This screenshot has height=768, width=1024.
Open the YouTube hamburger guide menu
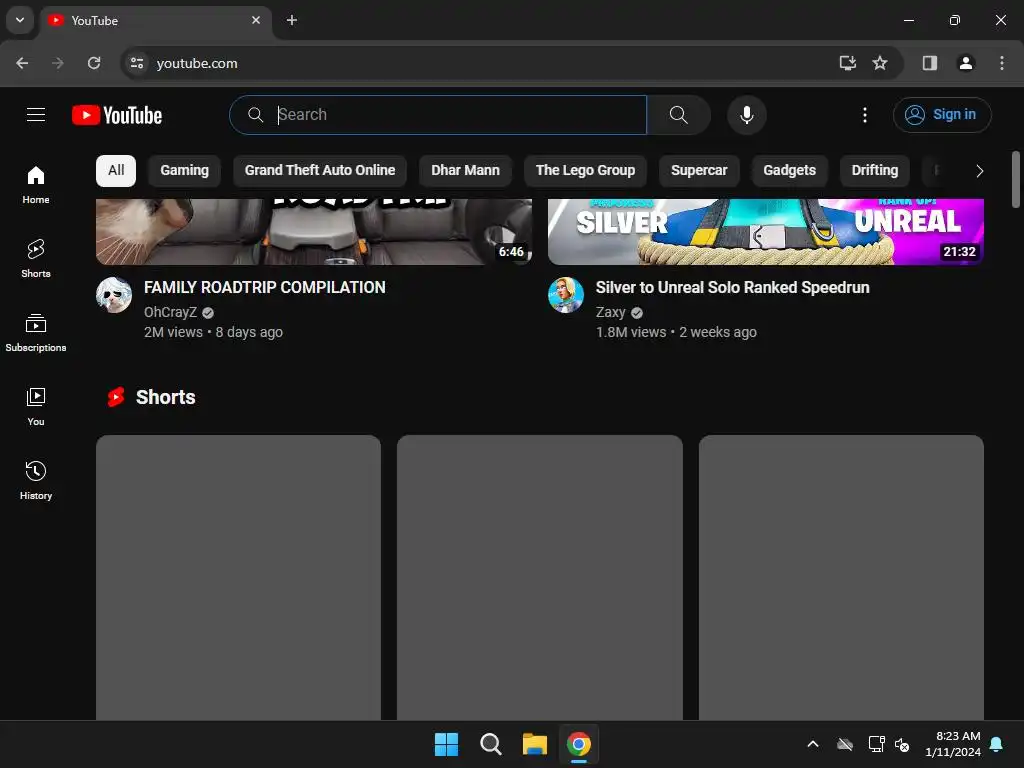click(x=36, y=115)
